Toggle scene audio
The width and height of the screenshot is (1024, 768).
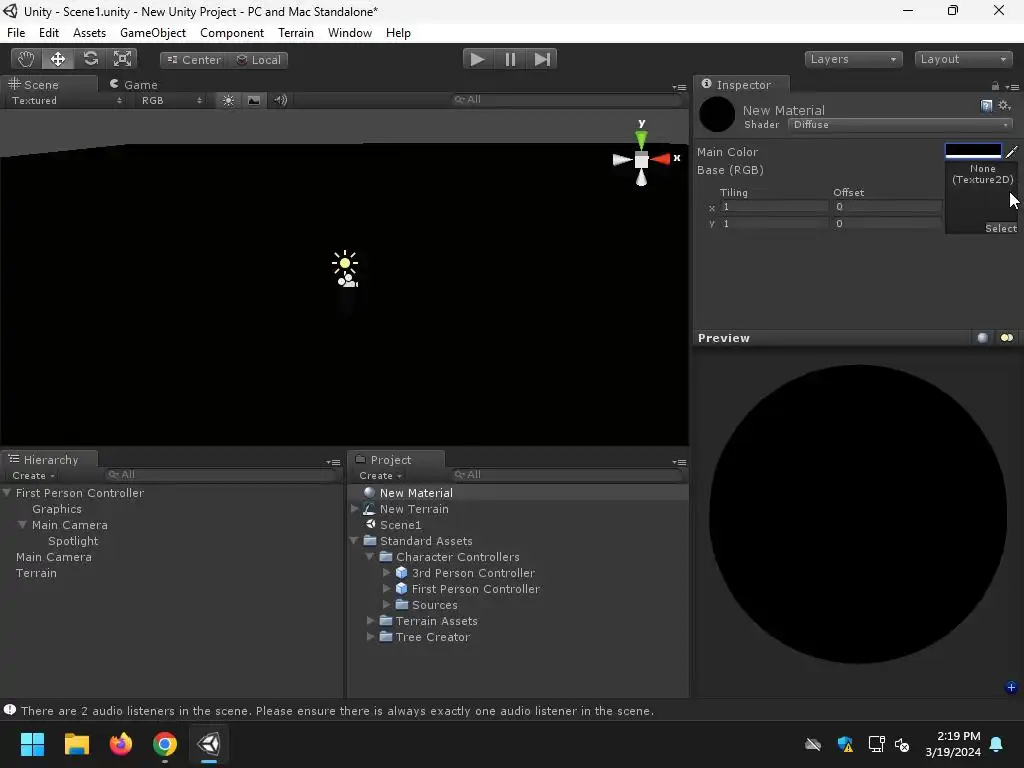(x=281, y=100)
